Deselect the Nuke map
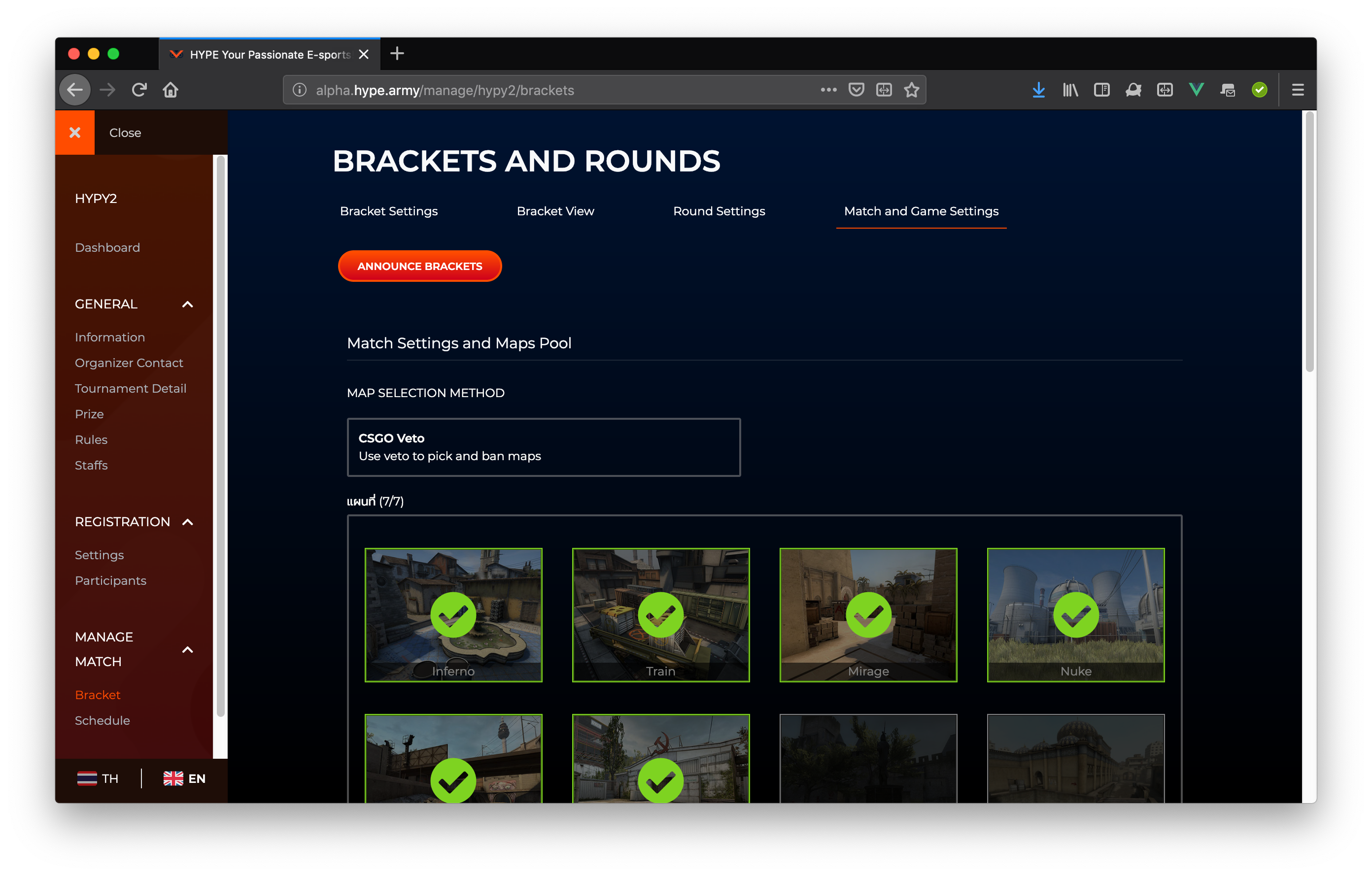1372x876 pixels. 1076,615
